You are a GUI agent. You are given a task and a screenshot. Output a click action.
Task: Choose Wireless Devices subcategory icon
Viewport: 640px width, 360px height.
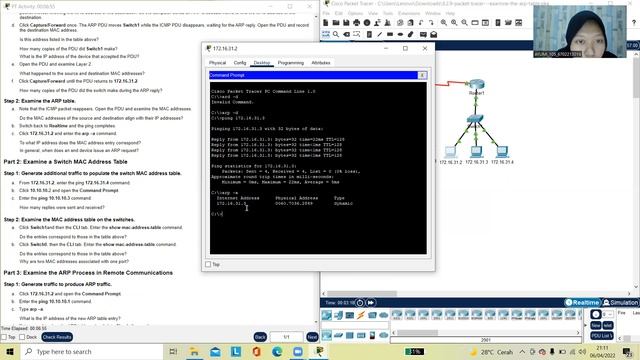coord(361,336)
